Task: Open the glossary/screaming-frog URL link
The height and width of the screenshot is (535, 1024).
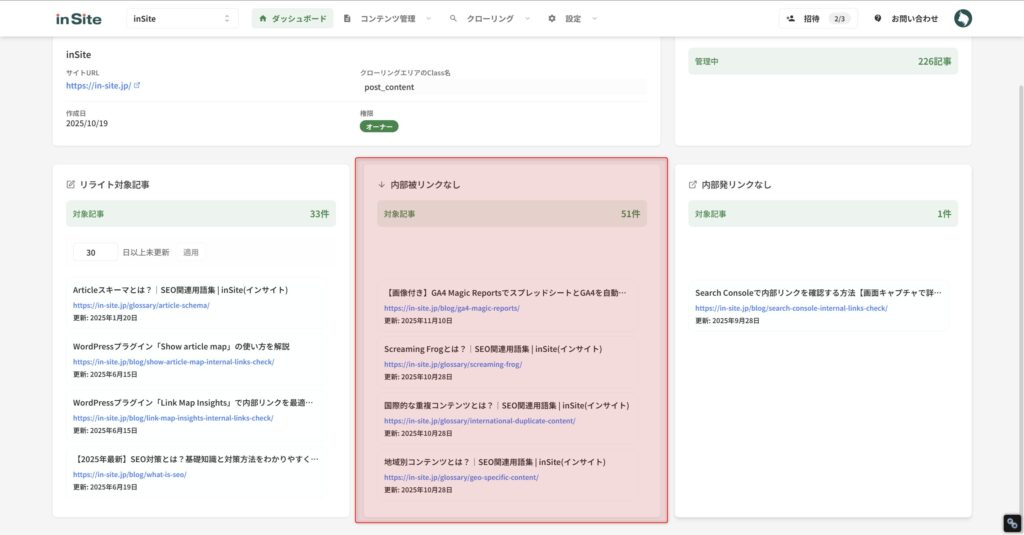Action: pos(453,364)
